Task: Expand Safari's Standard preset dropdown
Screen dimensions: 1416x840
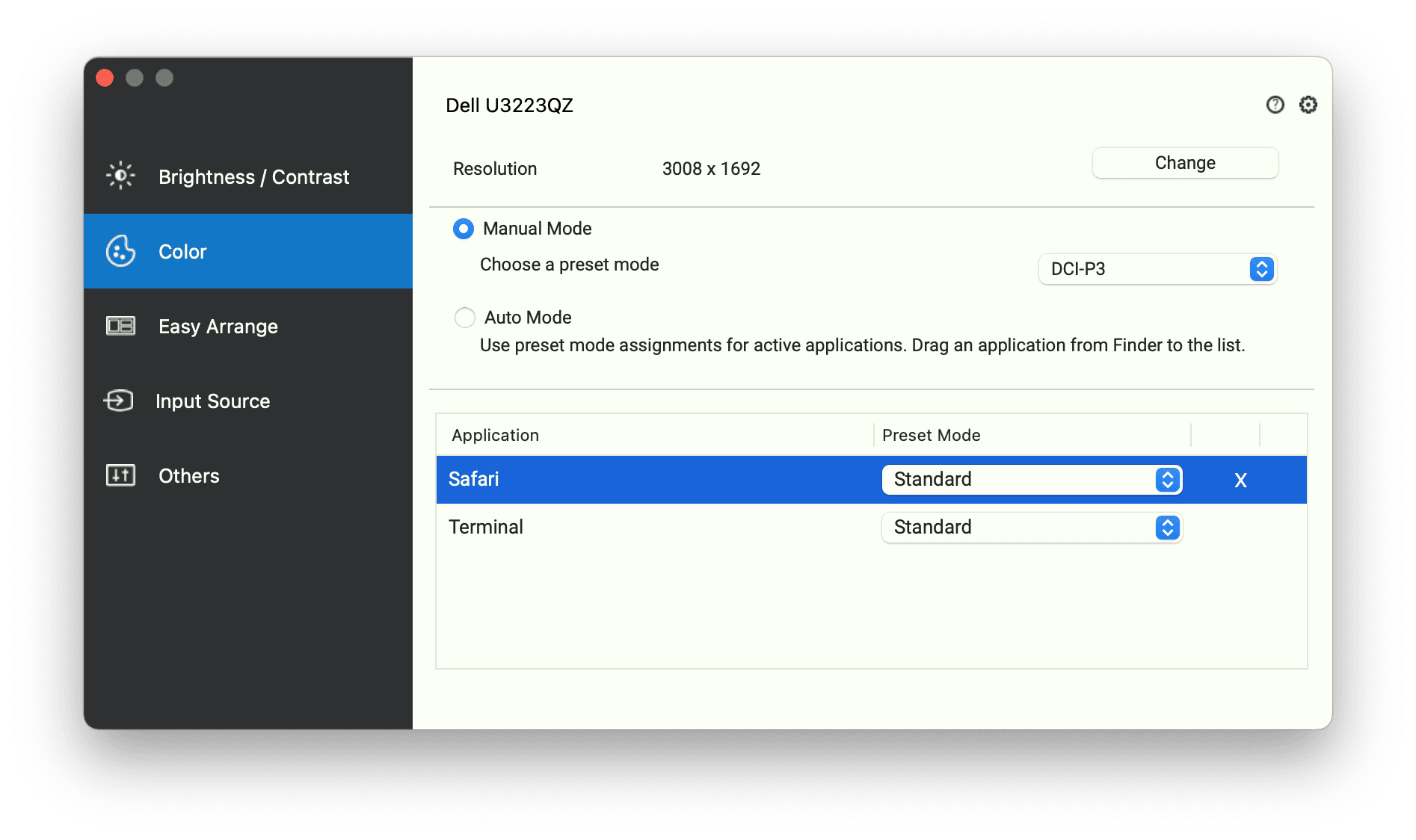Action: tap(1031, 480)
